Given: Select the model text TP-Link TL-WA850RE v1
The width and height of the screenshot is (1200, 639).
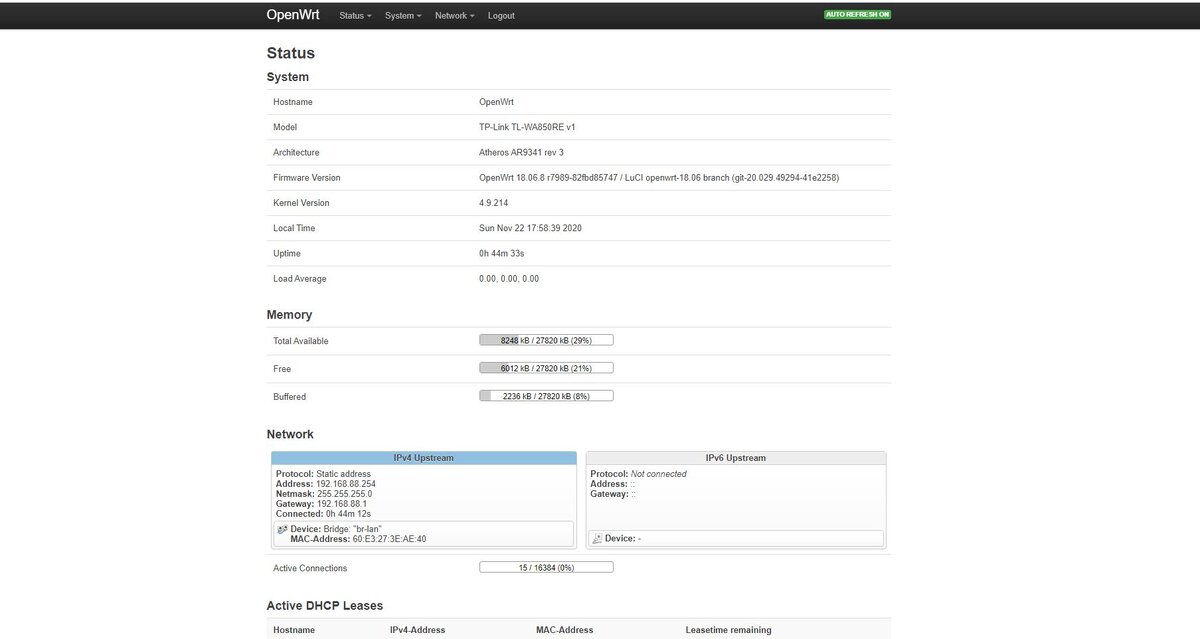Looking at the screenshot, I should 527,127.
